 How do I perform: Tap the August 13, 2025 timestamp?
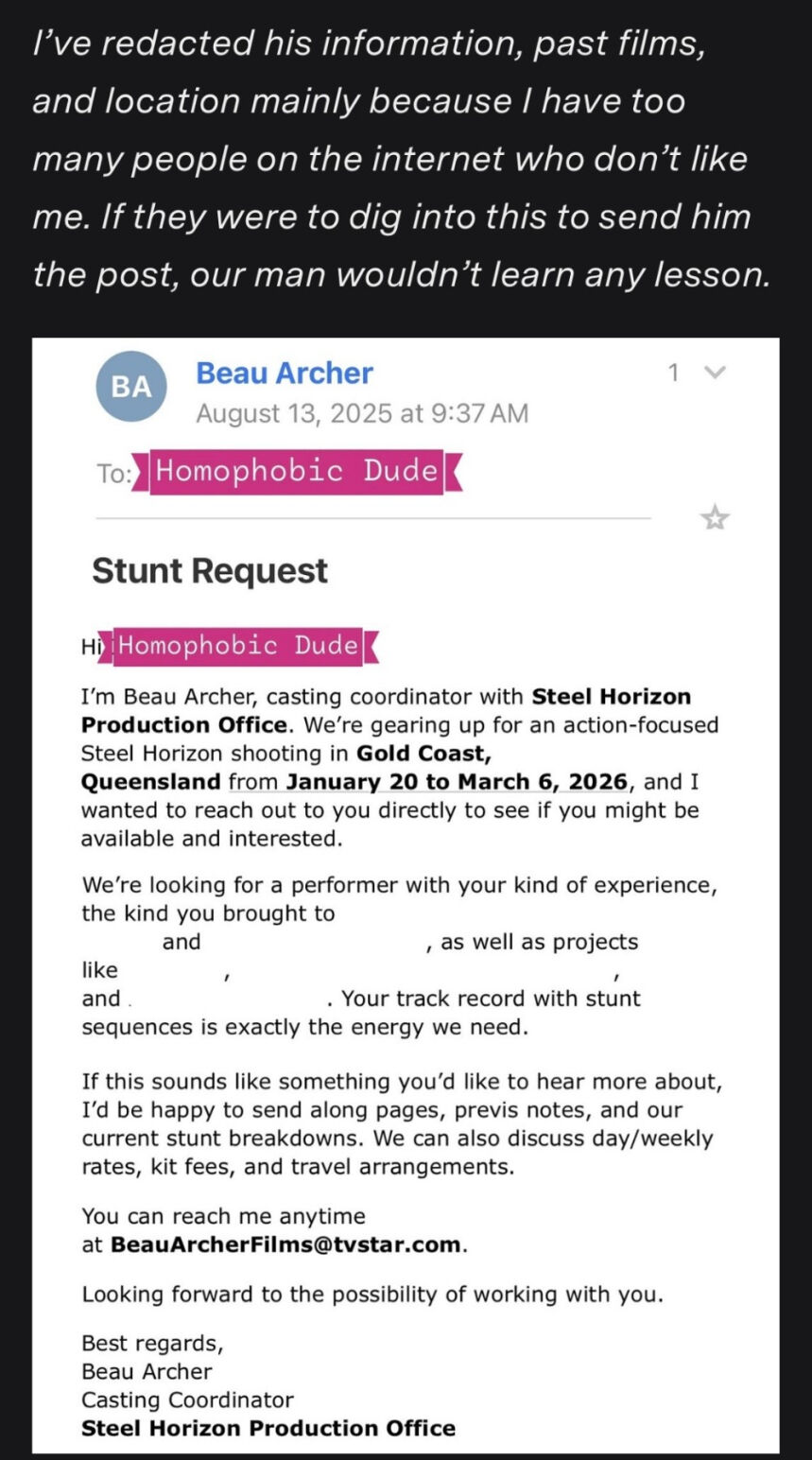point(362,413)
